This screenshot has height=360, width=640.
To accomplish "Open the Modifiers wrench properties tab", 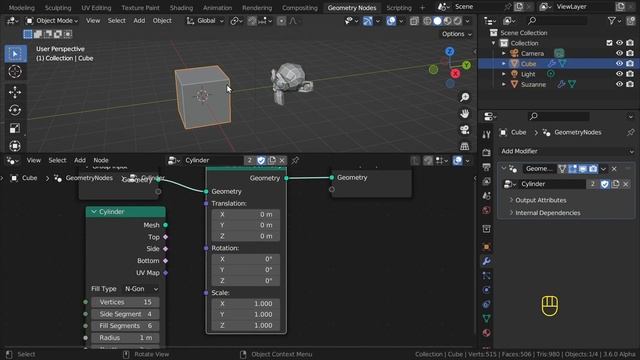I will (486, 261).
